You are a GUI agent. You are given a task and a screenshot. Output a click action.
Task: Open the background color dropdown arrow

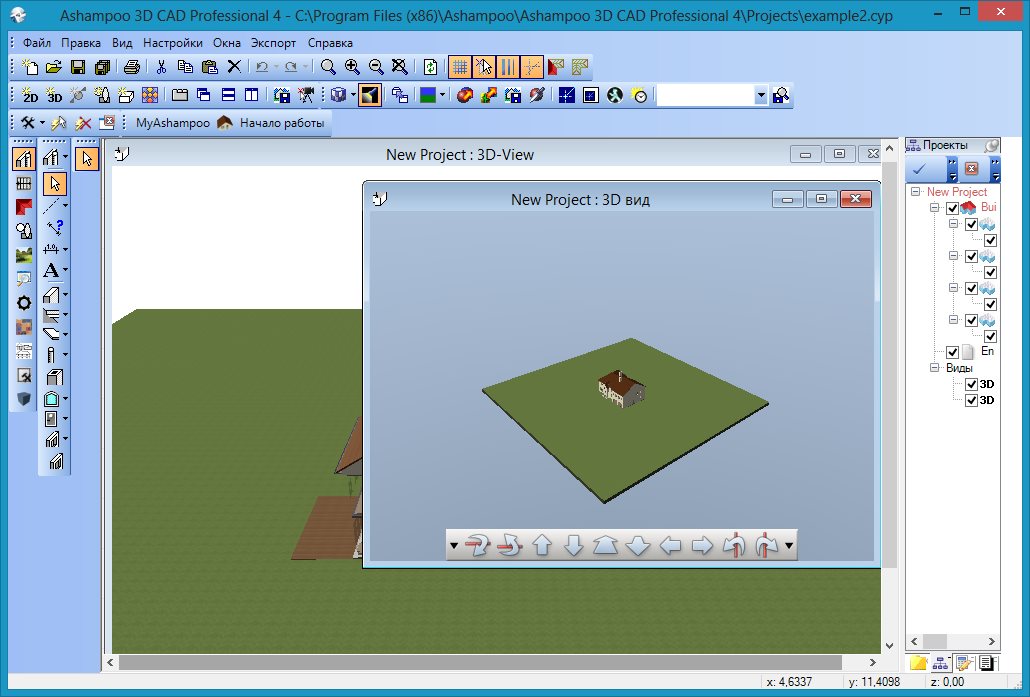coord(442,95)
